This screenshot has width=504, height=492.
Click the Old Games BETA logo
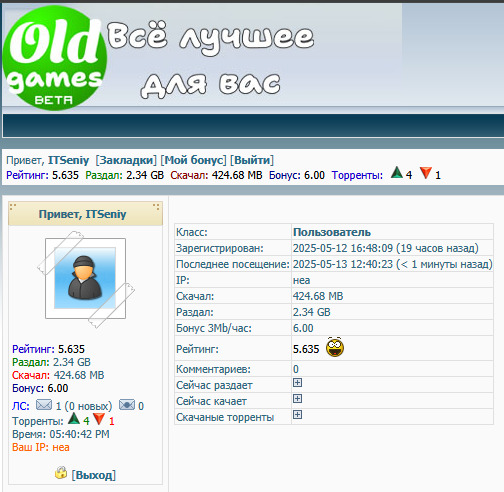click(x=55, y=57)
